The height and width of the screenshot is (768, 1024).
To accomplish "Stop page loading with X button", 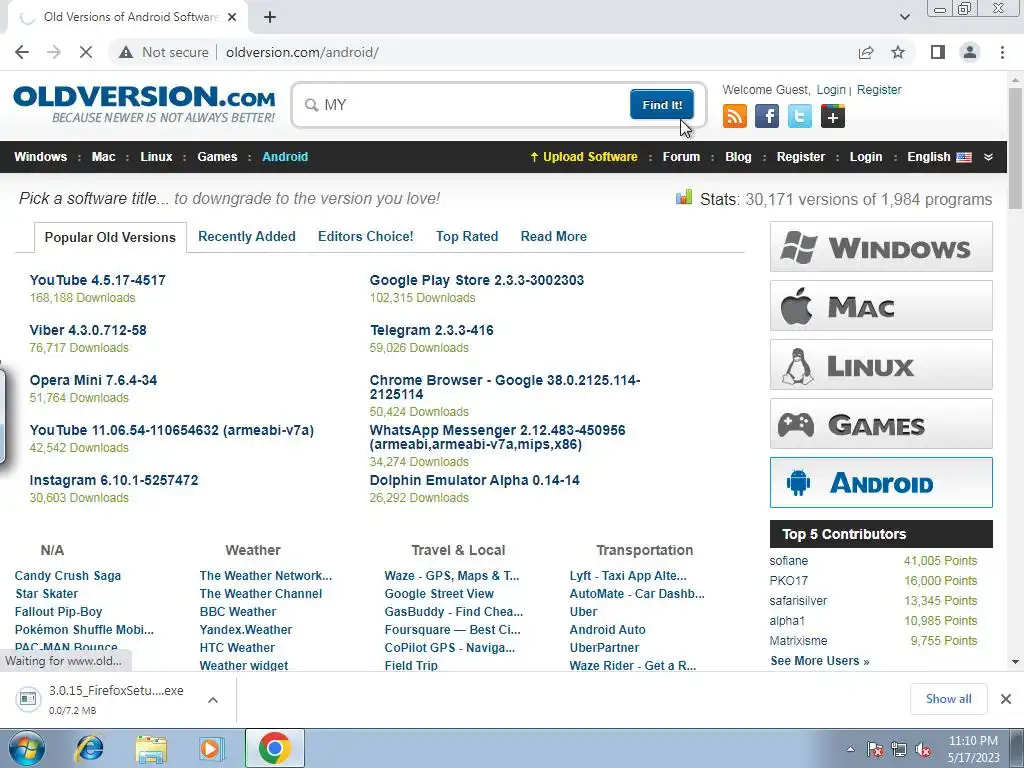I will [86, 52].
